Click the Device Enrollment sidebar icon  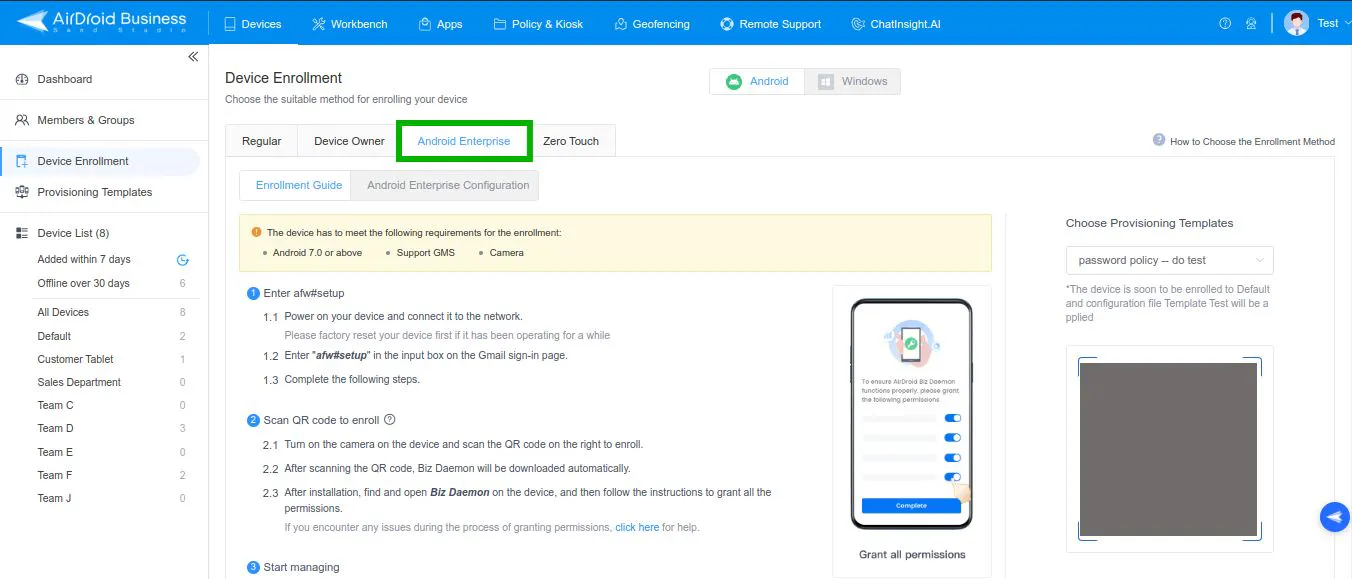(x=22, y=161)
